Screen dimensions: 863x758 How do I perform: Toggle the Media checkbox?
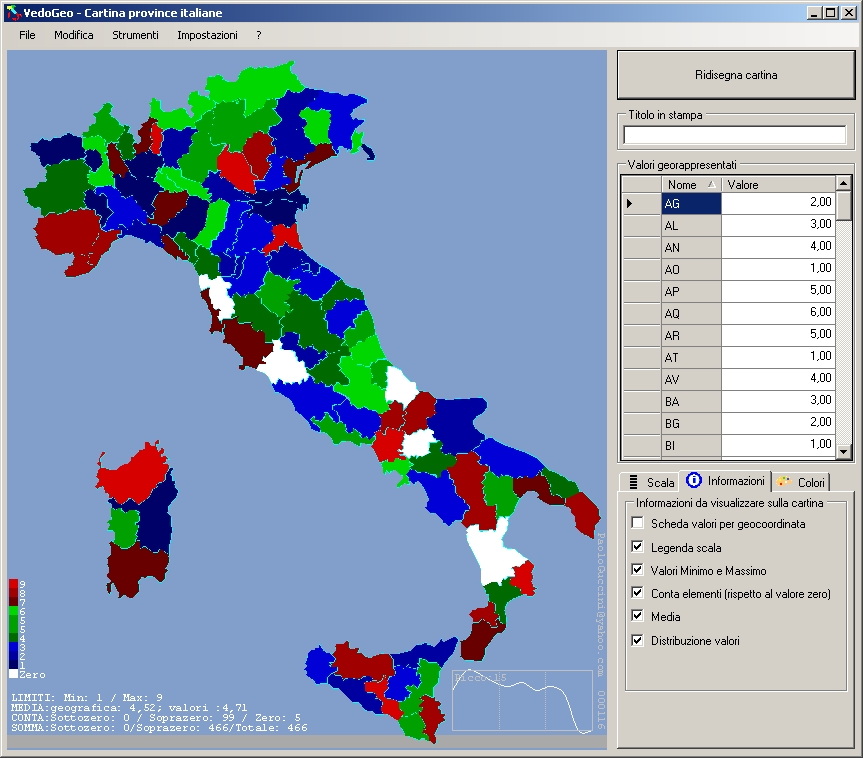(637, 616)
